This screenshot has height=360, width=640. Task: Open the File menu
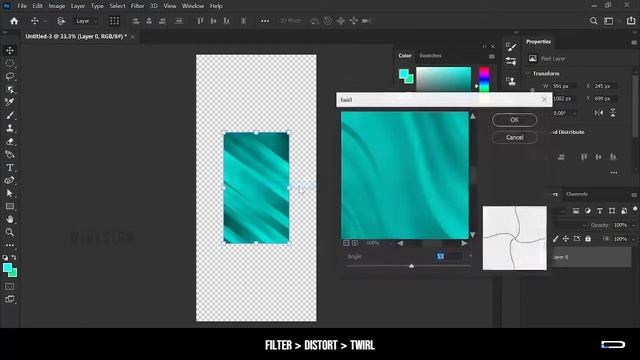(x=22, y=6)
